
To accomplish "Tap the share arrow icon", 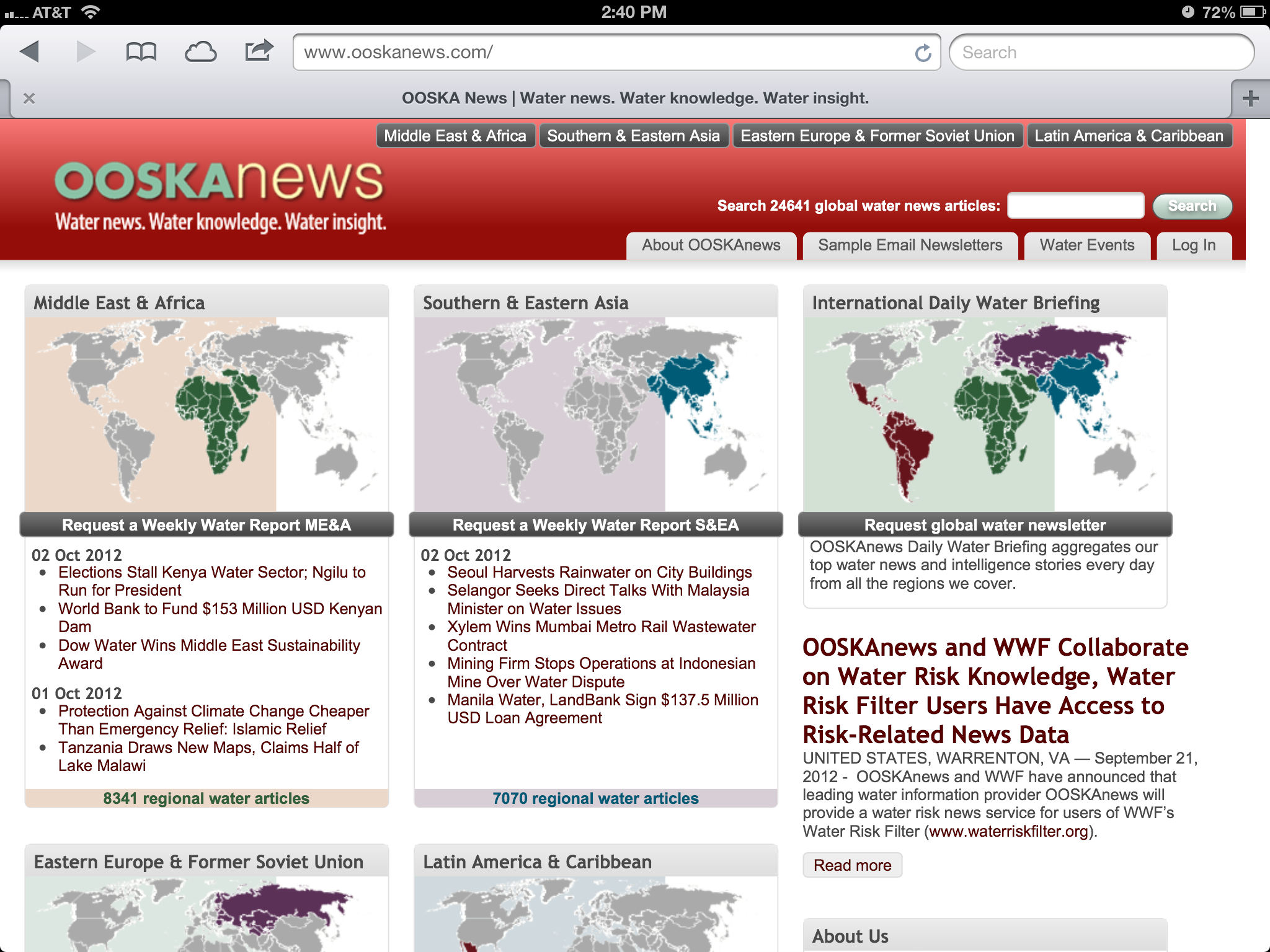I will pos(259,51).
